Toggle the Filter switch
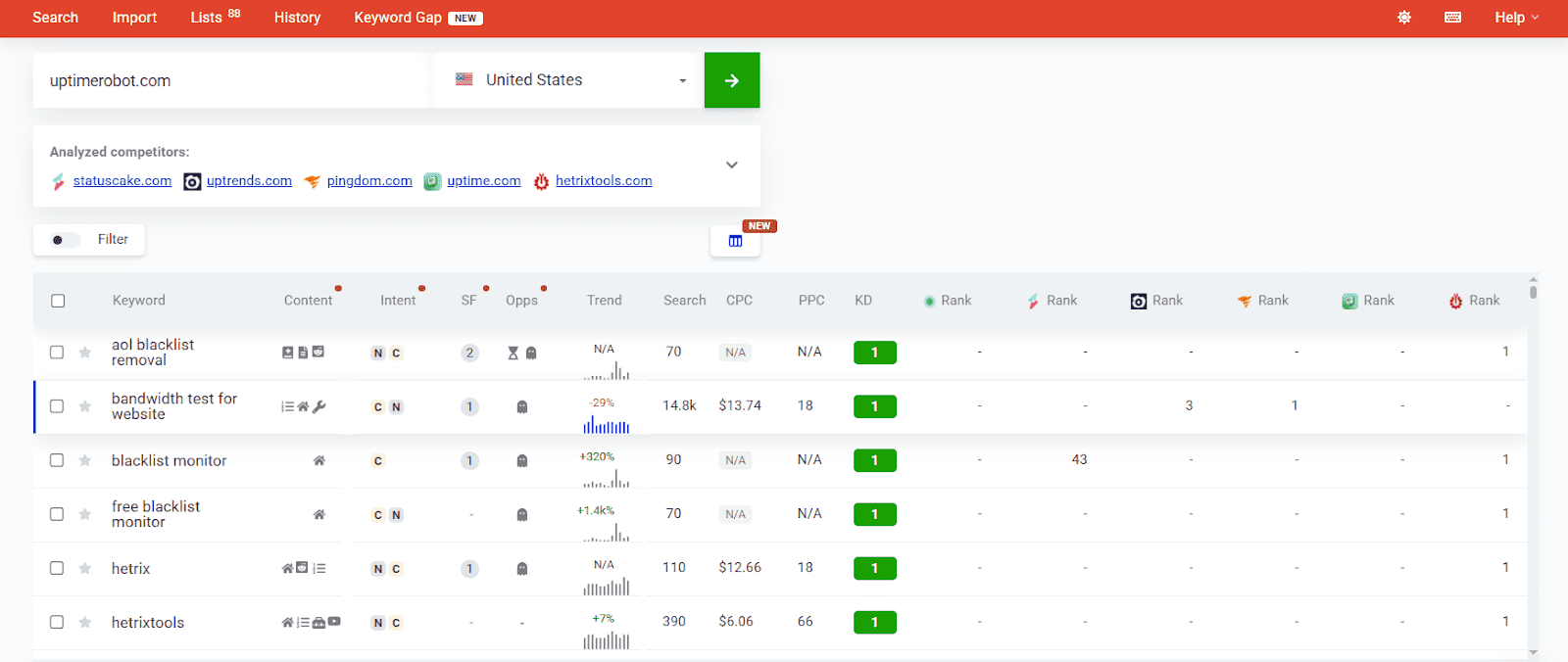This screenshot has width=1568, height=662. click(65, 240)
